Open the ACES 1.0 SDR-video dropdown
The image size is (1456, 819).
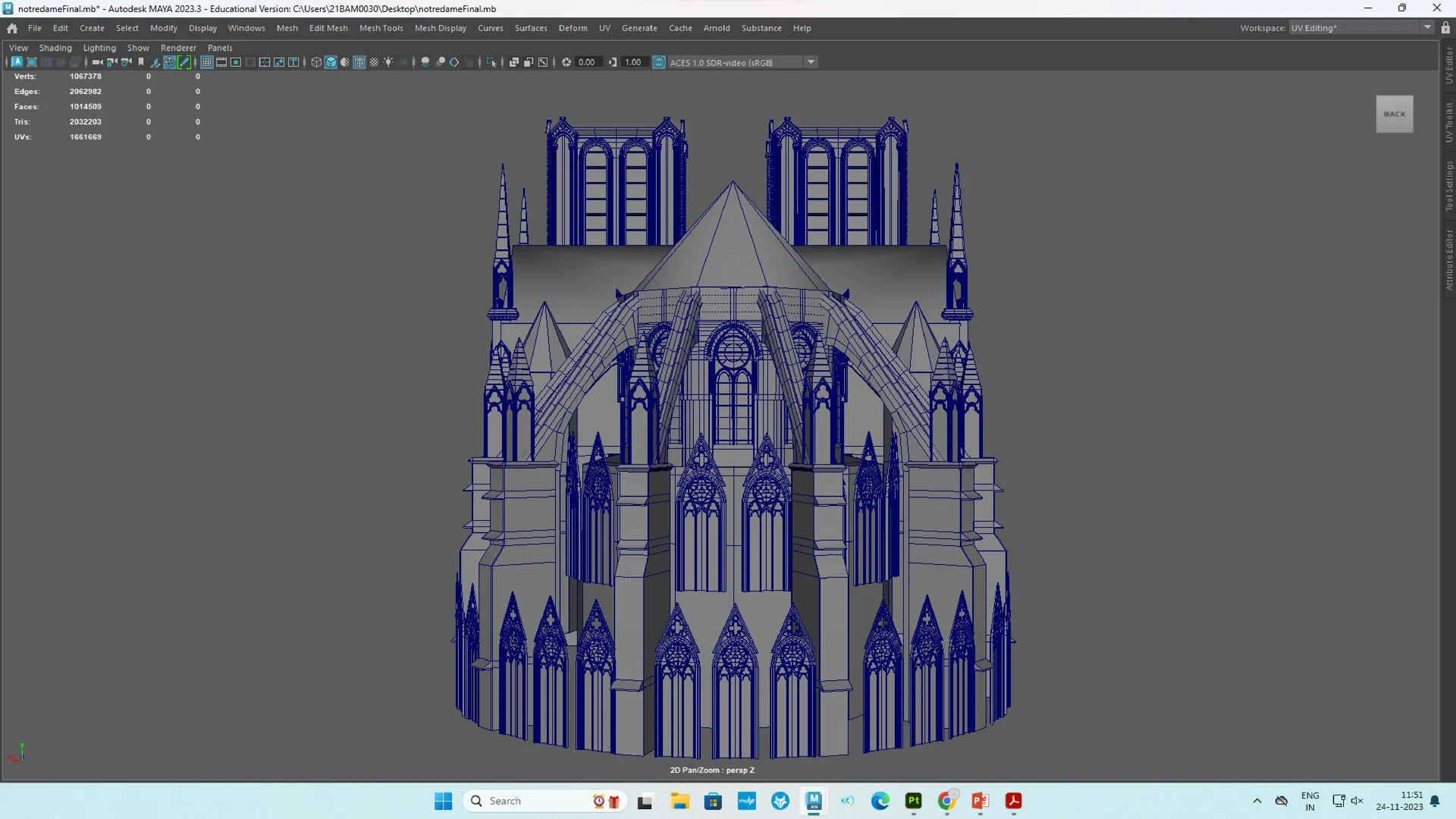[x=811, y=62]
